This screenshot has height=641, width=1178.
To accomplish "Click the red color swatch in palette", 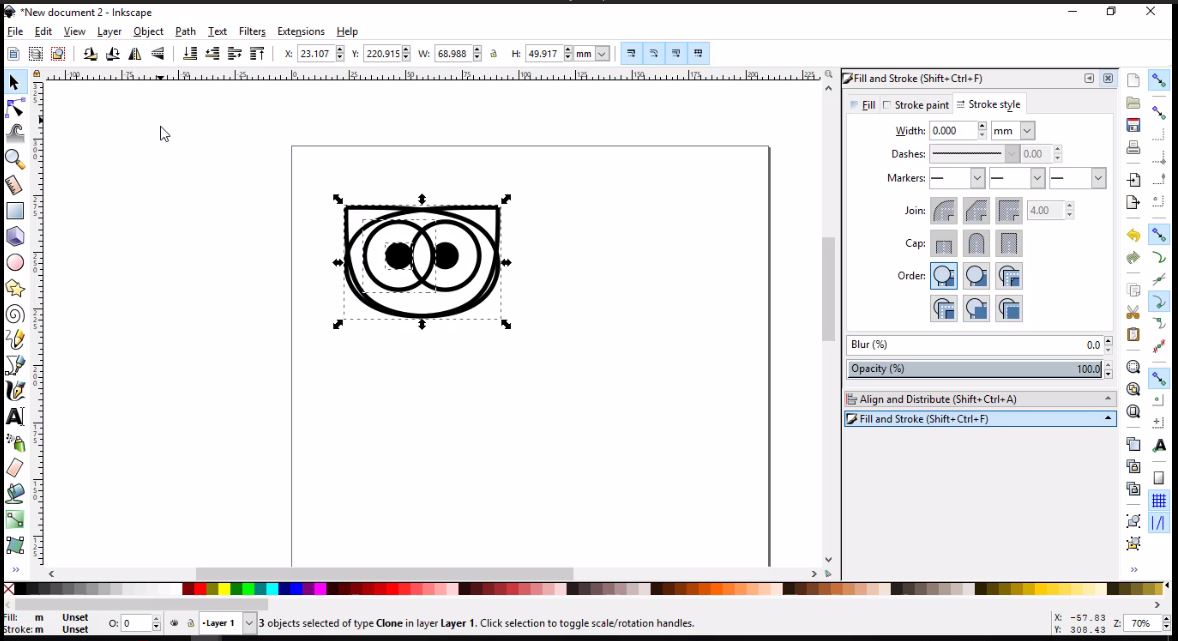I will click(x=199, y=589).
